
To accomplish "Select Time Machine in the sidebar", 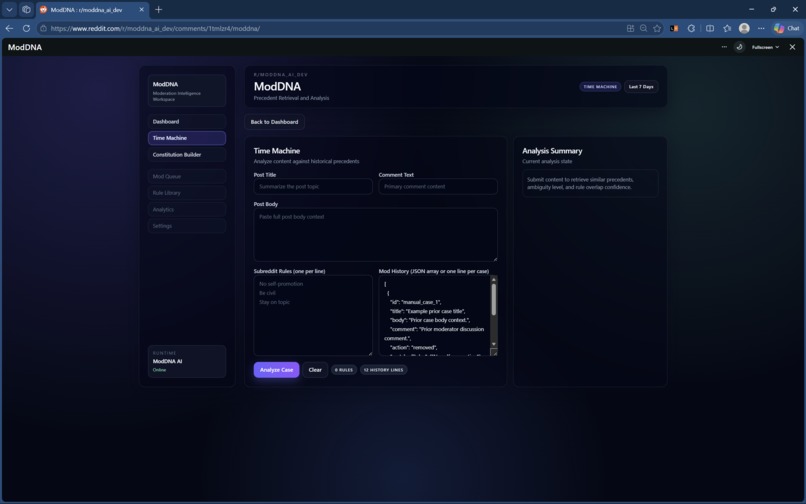I will (187, 138).
